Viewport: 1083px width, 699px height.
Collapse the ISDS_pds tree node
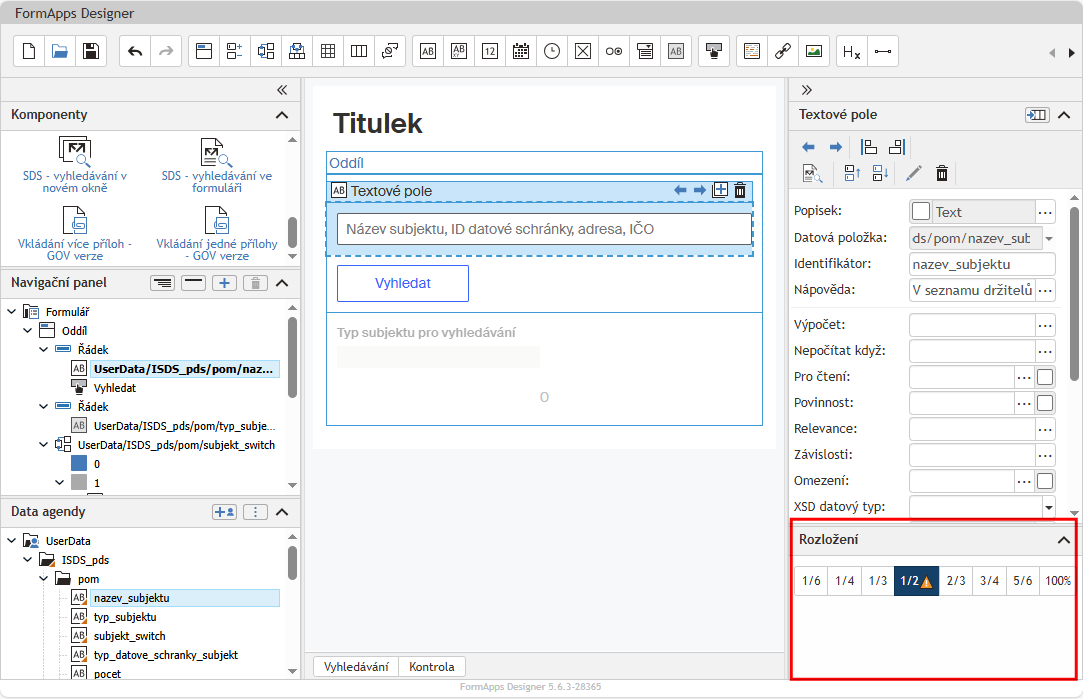(x=28, y=559)
